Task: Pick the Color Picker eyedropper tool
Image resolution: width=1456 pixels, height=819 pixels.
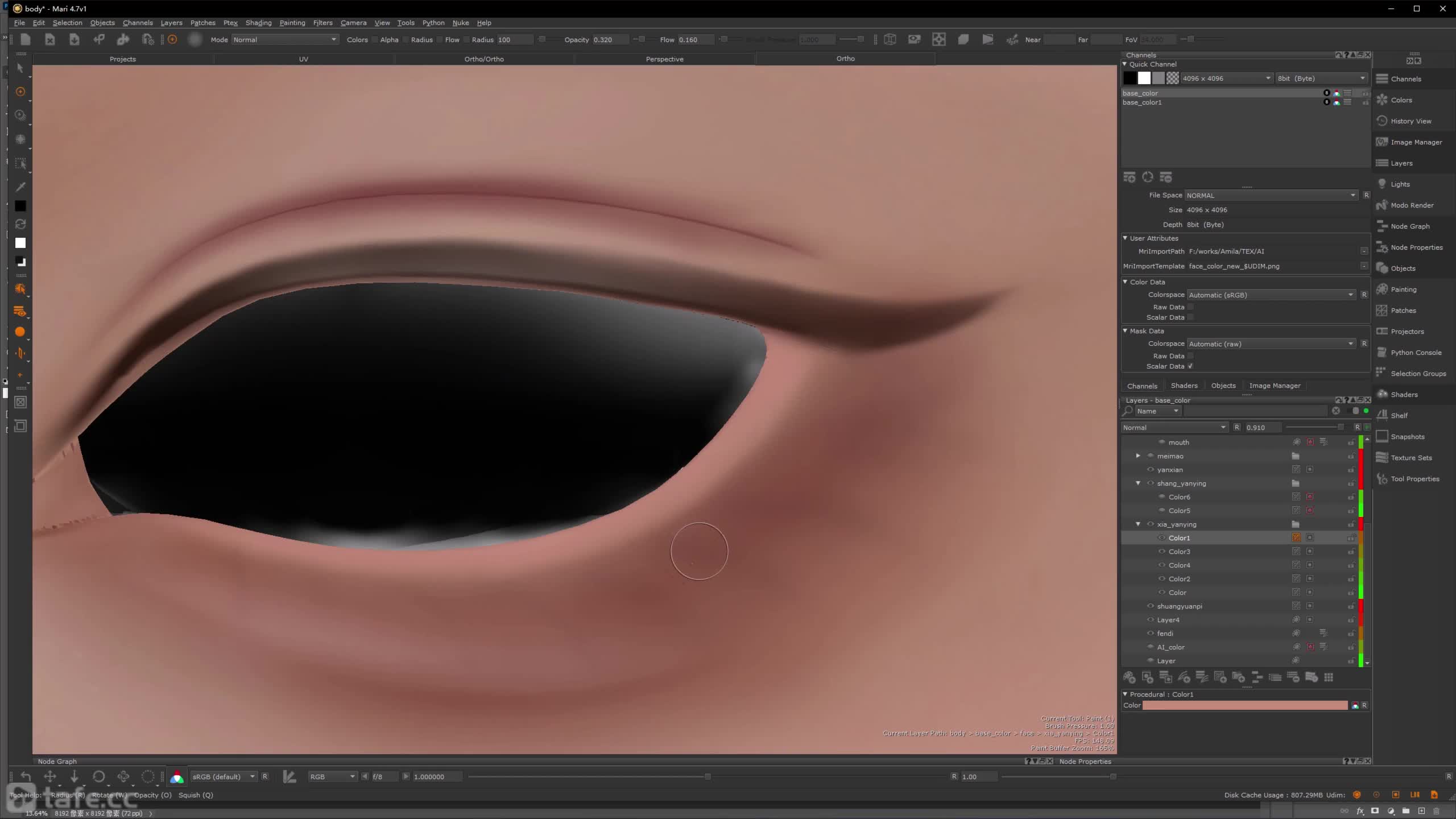Action: pyautogui.click(x=20, y=187)
